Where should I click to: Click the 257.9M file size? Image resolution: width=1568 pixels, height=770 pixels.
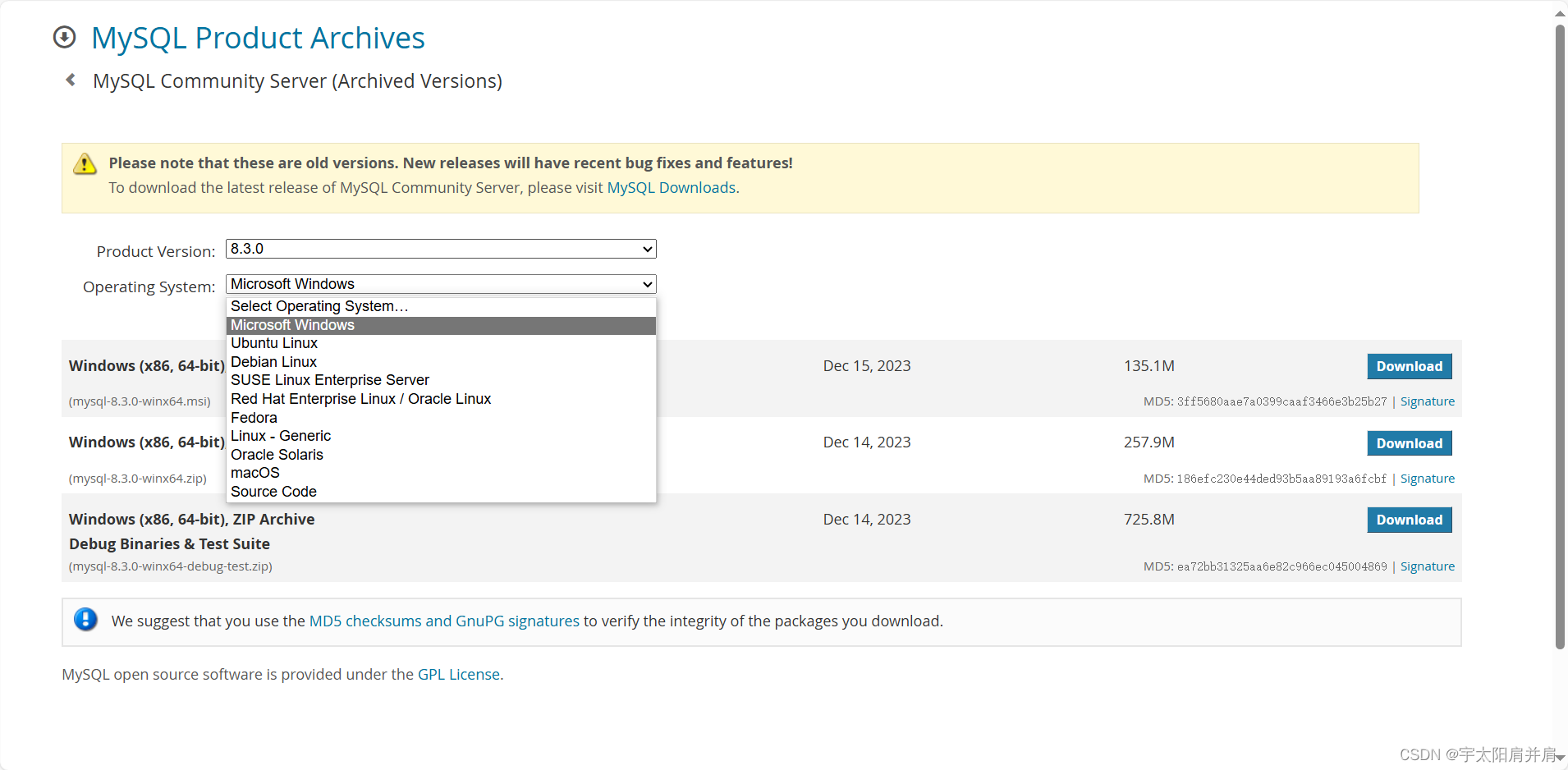(1149, 442)
